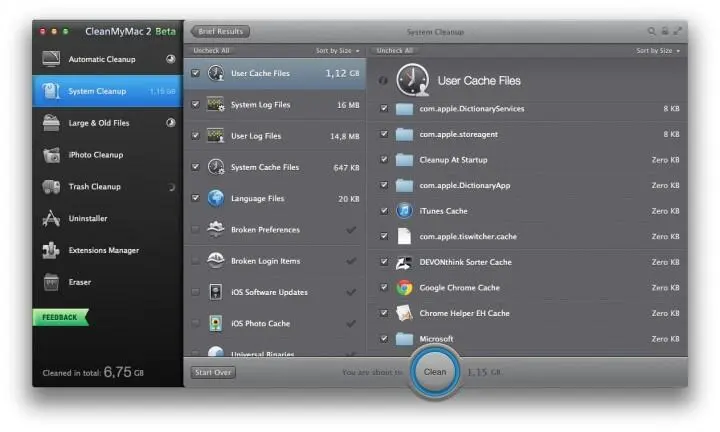Uncheck the Language Files checkbox
The image size is (720, 432).
pyautogui.click(x=196, y=198)
